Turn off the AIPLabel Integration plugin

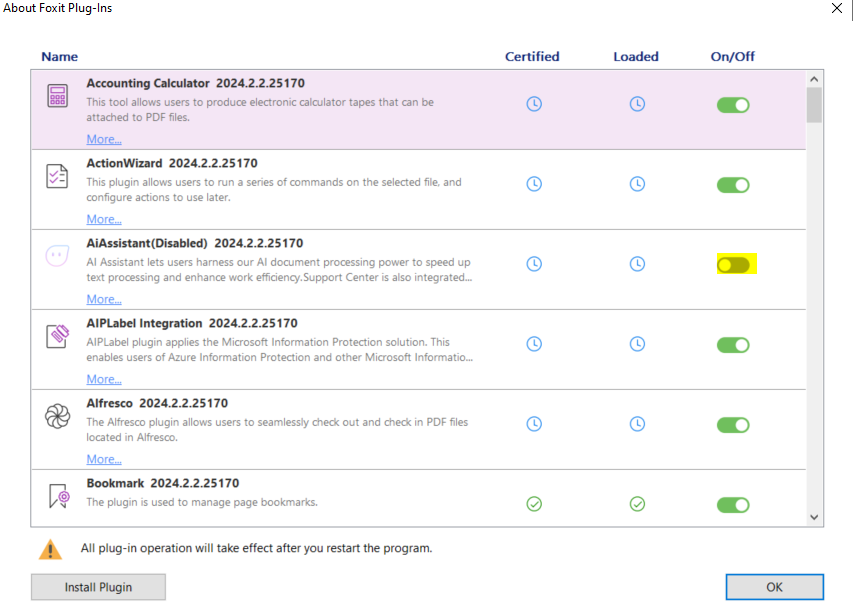pyautogui.click(x=733, y=344)
